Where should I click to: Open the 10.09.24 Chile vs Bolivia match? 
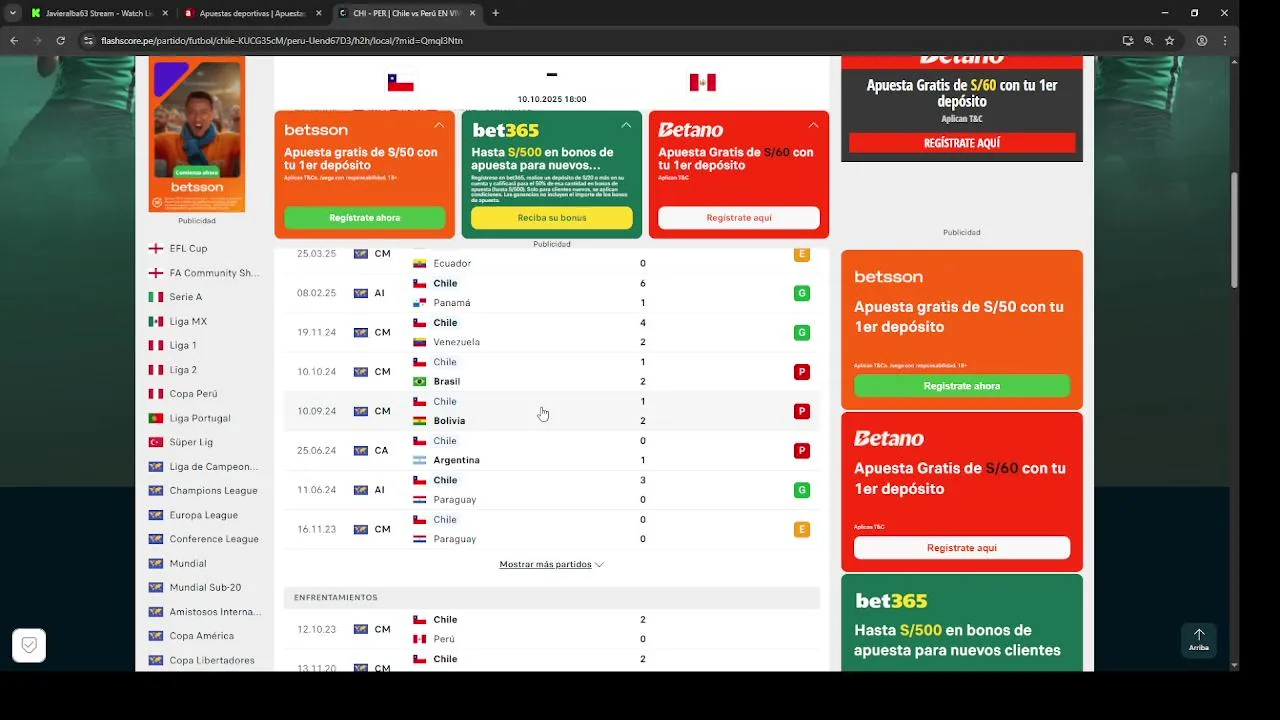(551, 411)
